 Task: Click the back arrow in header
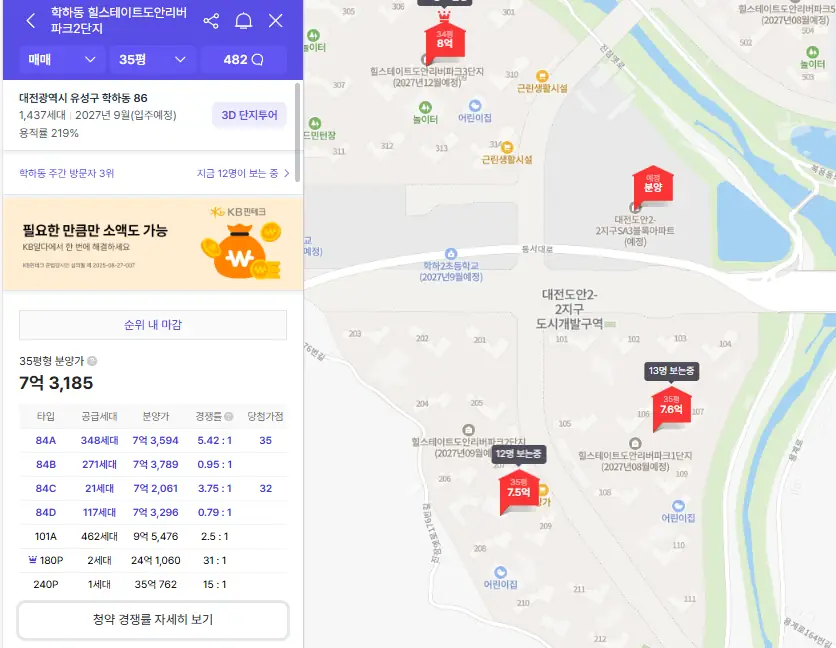(30, 21)
